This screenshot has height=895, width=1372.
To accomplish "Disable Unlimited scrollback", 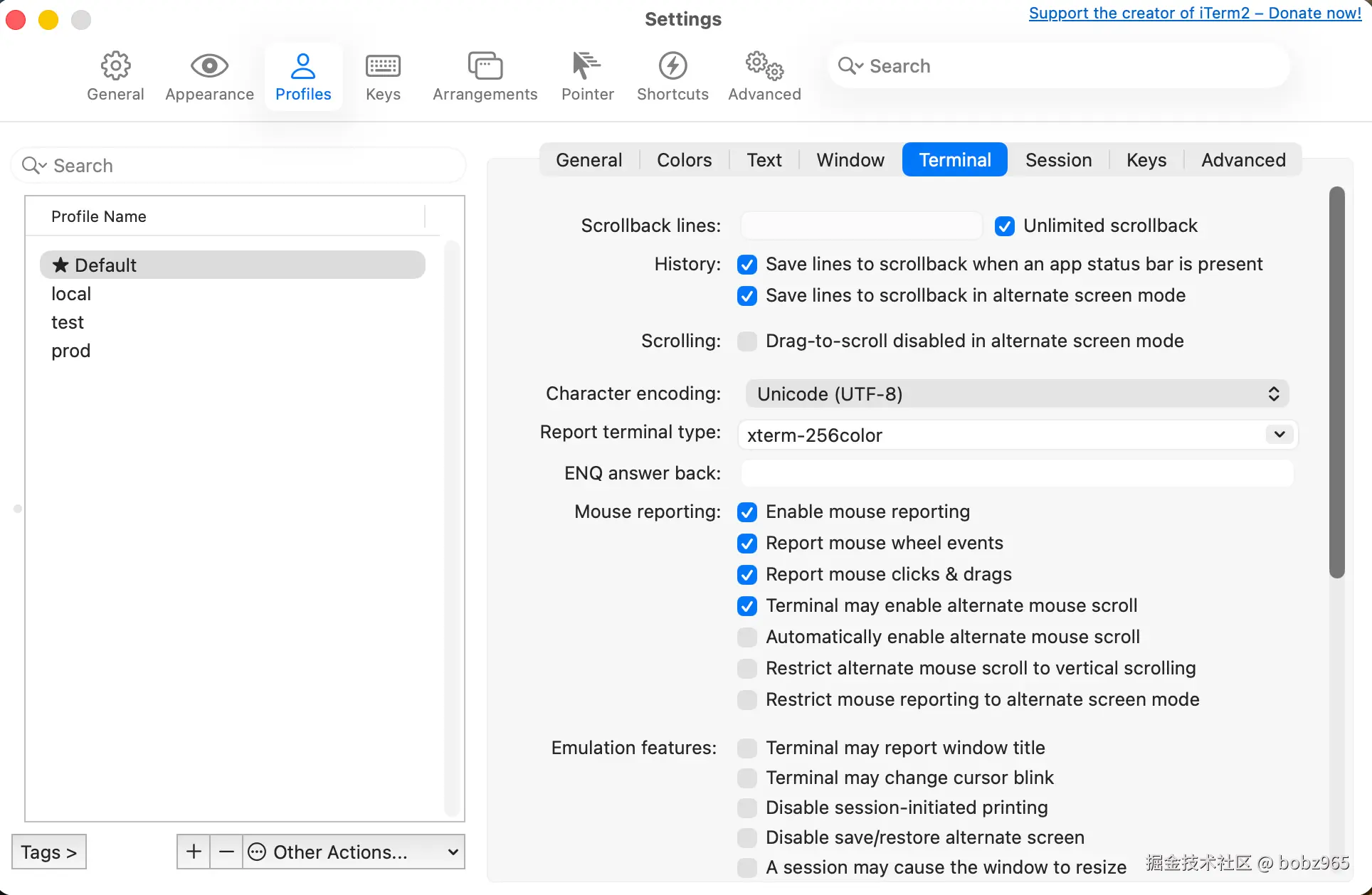I will 1005,226.
